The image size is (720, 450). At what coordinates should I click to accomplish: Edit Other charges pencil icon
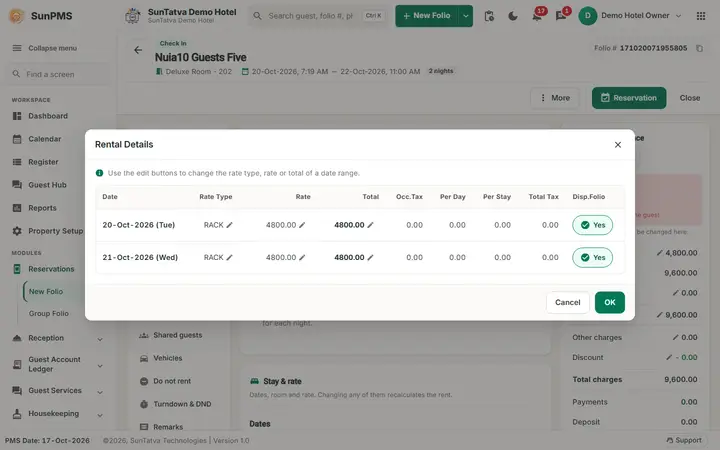coord(675,338)
